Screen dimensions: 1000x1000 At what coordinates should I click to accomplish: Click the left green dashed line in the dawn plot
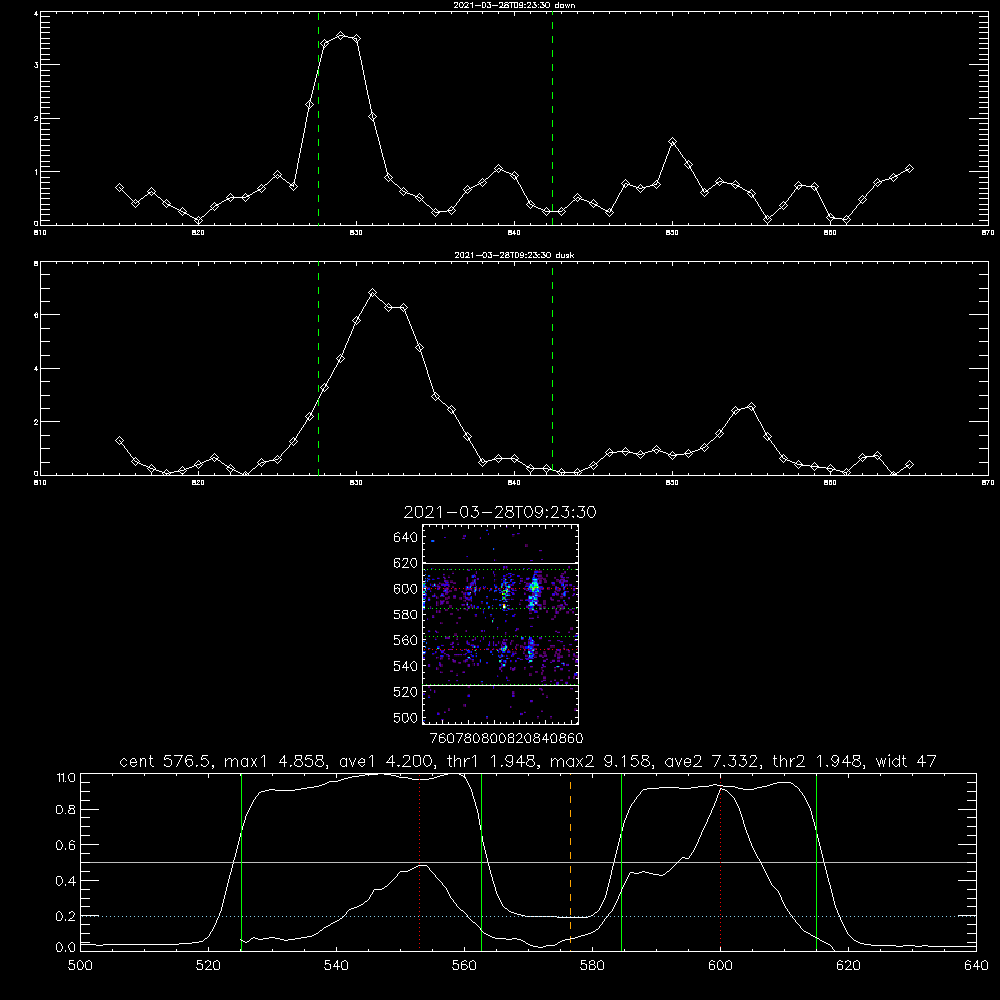pos(318,118)
